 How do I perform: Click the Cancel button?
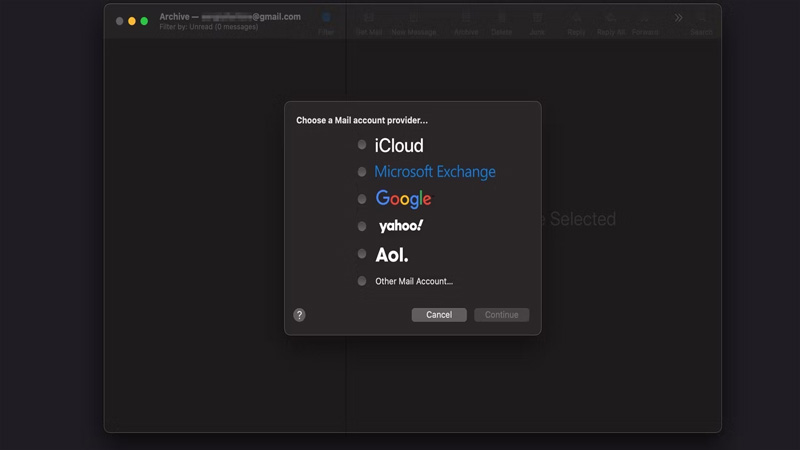pos(439,315)
